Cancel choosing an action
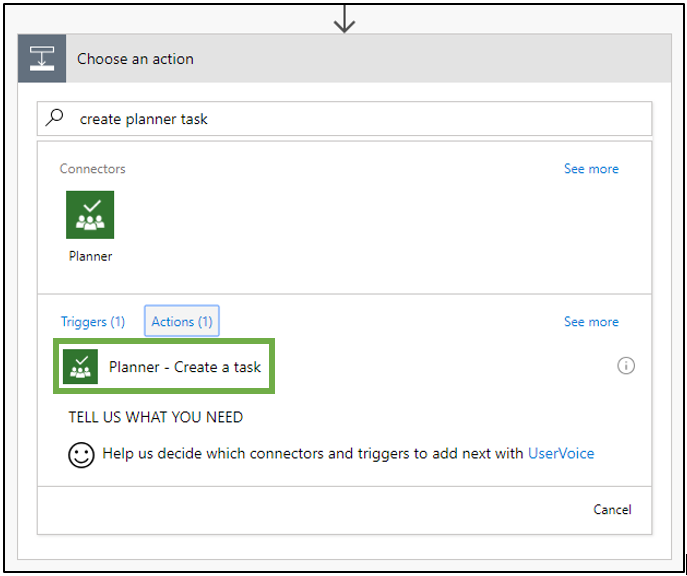687x576 pixels. click(612, 509)
